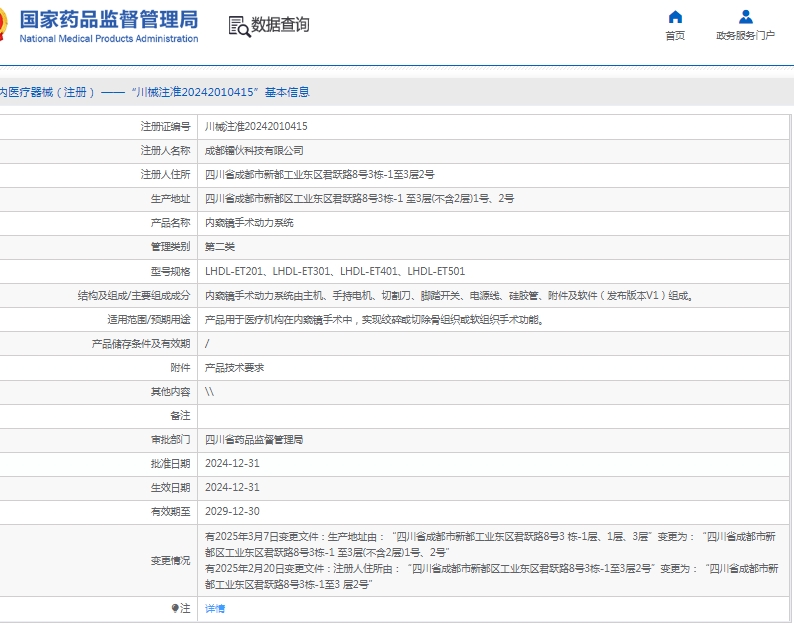The height and width of the screenshot is (629, 794).
Task: Click the 注册人住所 label
Action: point(165,174)
